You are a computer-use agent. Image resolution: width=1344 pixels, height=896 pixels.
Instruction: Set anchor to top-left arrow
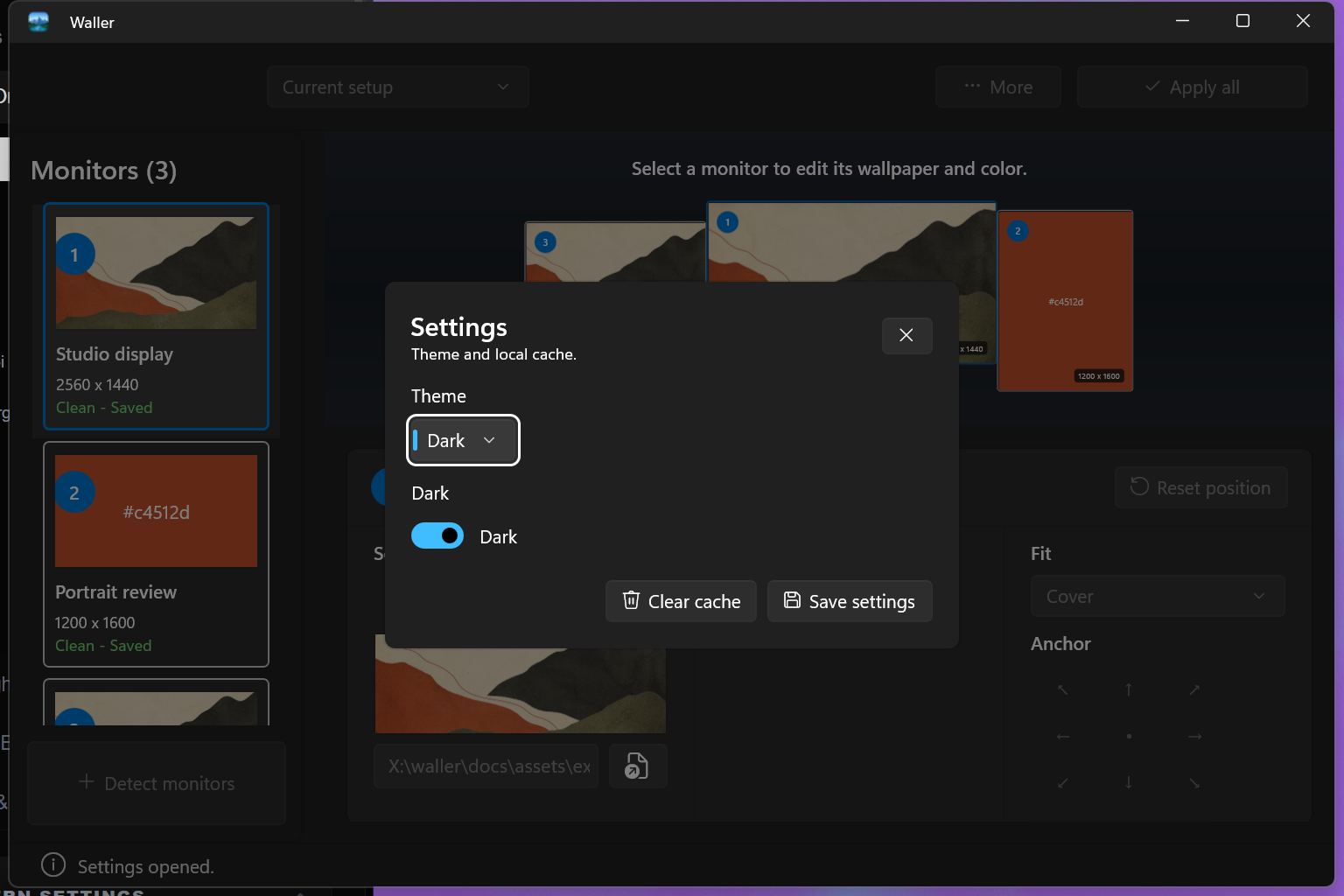point(1063,690)
